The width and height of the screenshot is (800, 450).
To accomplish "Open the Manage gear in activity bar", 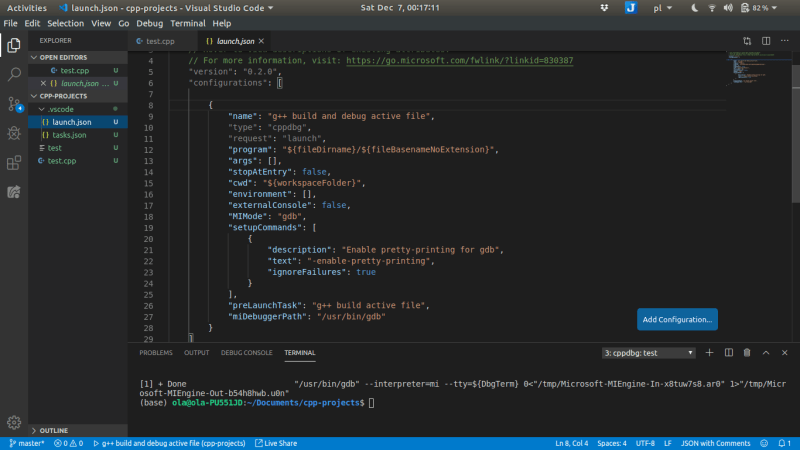I will [14, 422].
